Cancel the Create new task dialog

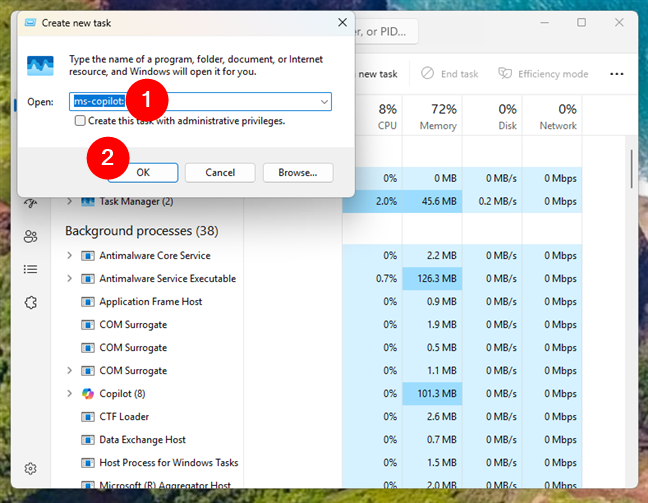[x=220, y=172]
